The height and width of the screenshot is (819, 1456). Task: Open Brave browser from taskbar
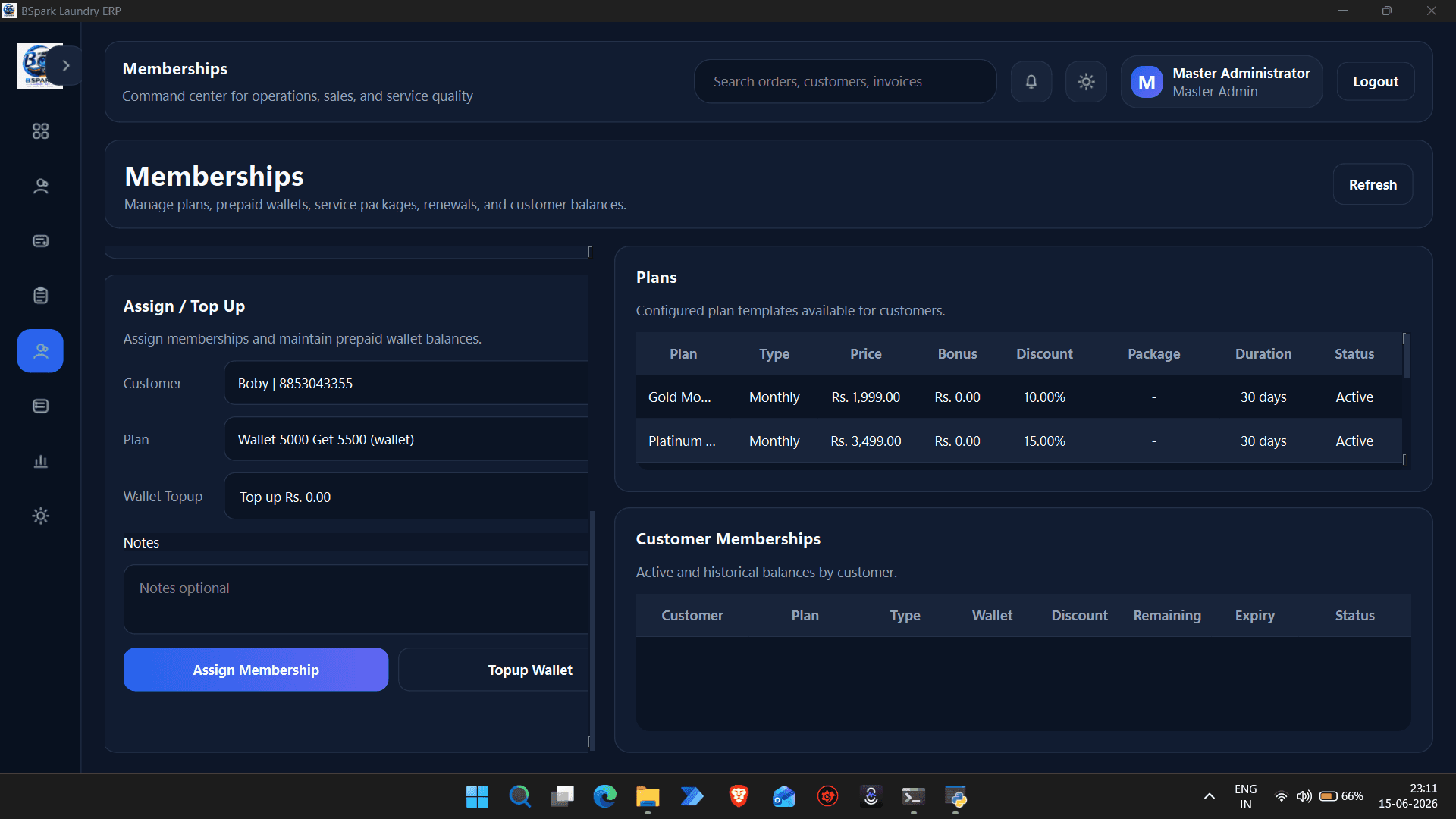click(739, 796)
